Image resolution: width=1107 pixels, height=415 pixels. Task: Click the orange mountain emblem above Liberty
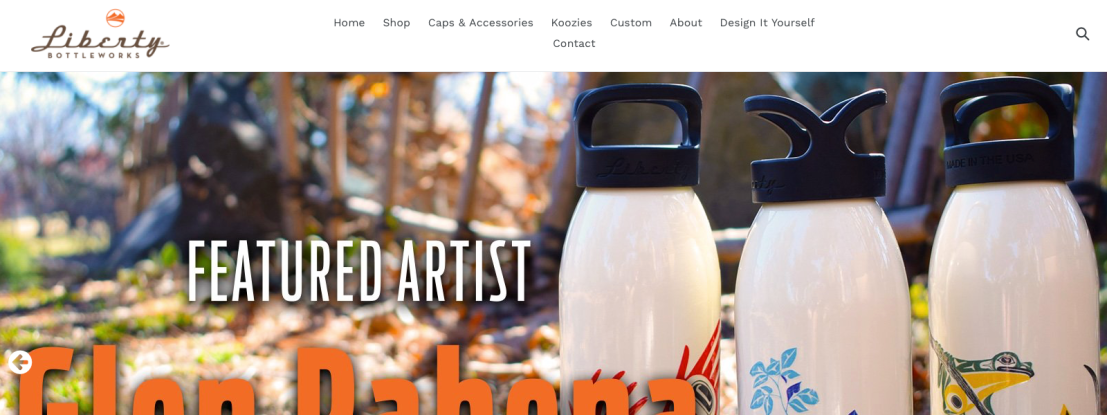tap(115, 18)
